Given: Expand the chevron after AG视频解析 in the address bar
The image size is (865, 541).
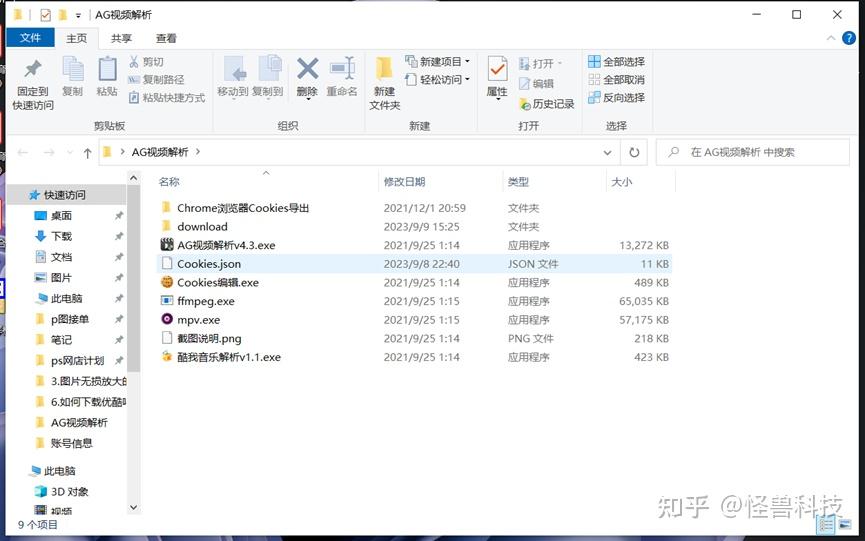Looking at the screenshot, I should click(197, 152).
